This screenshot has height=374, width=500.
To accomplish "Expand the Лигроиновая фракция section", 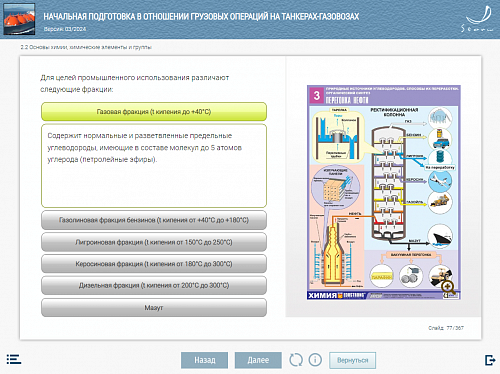I will pyautogui.click(x=154, y=242).
